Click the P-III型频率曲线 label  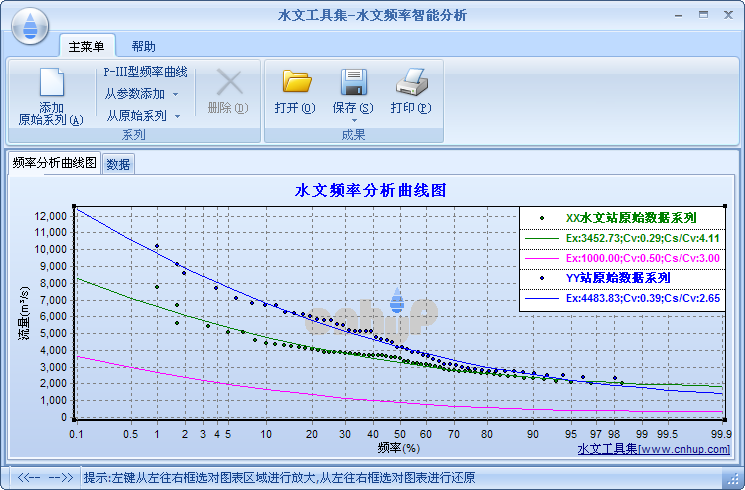[x=145, y=73]
